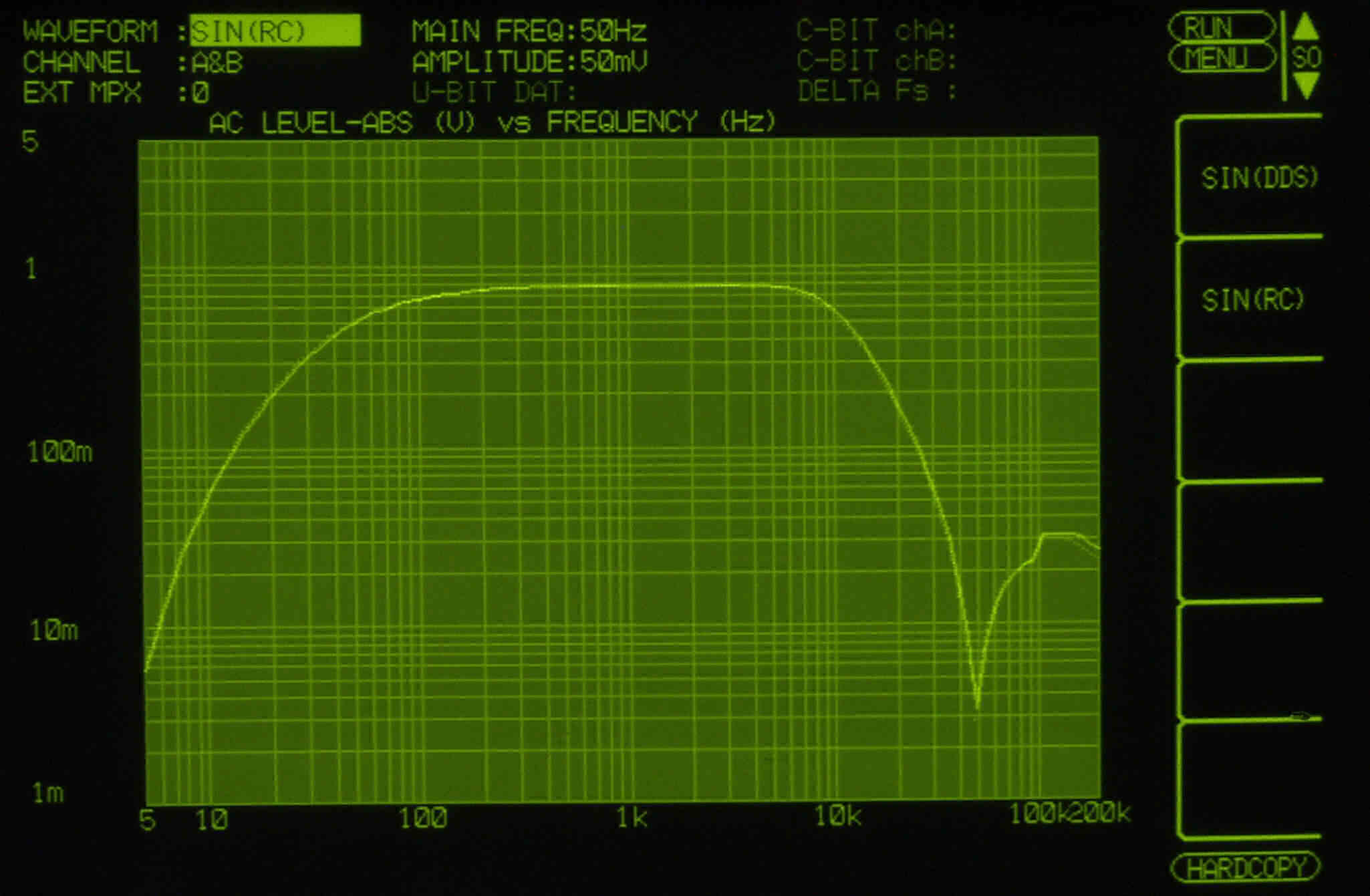
Task: Open the MENU button
Action: pos(1220,59)
